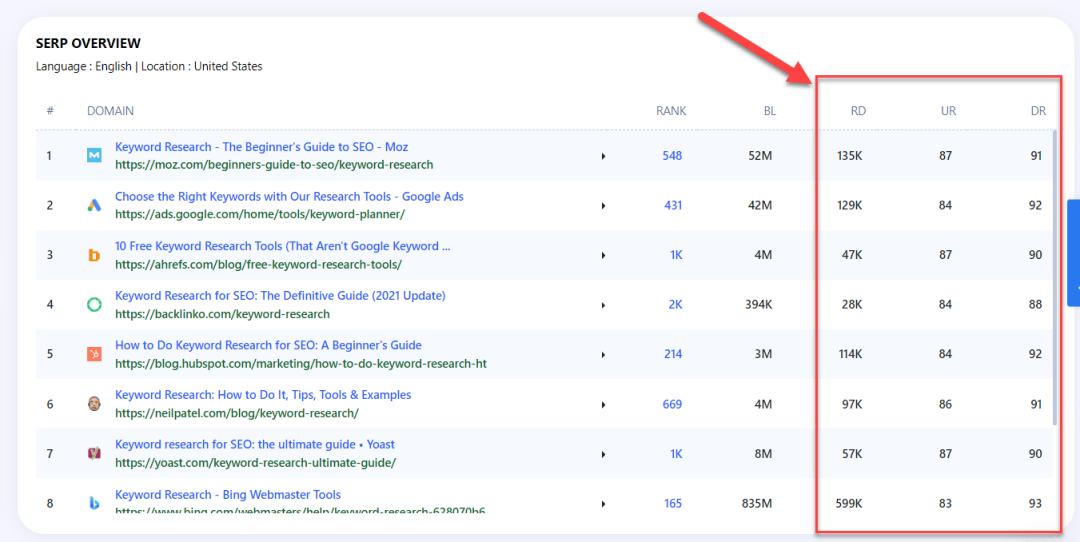The height and width of the screenshot is (542, 1080).
Task: Click the Ahrefs favicon in row 3
Action: [94, 255]
